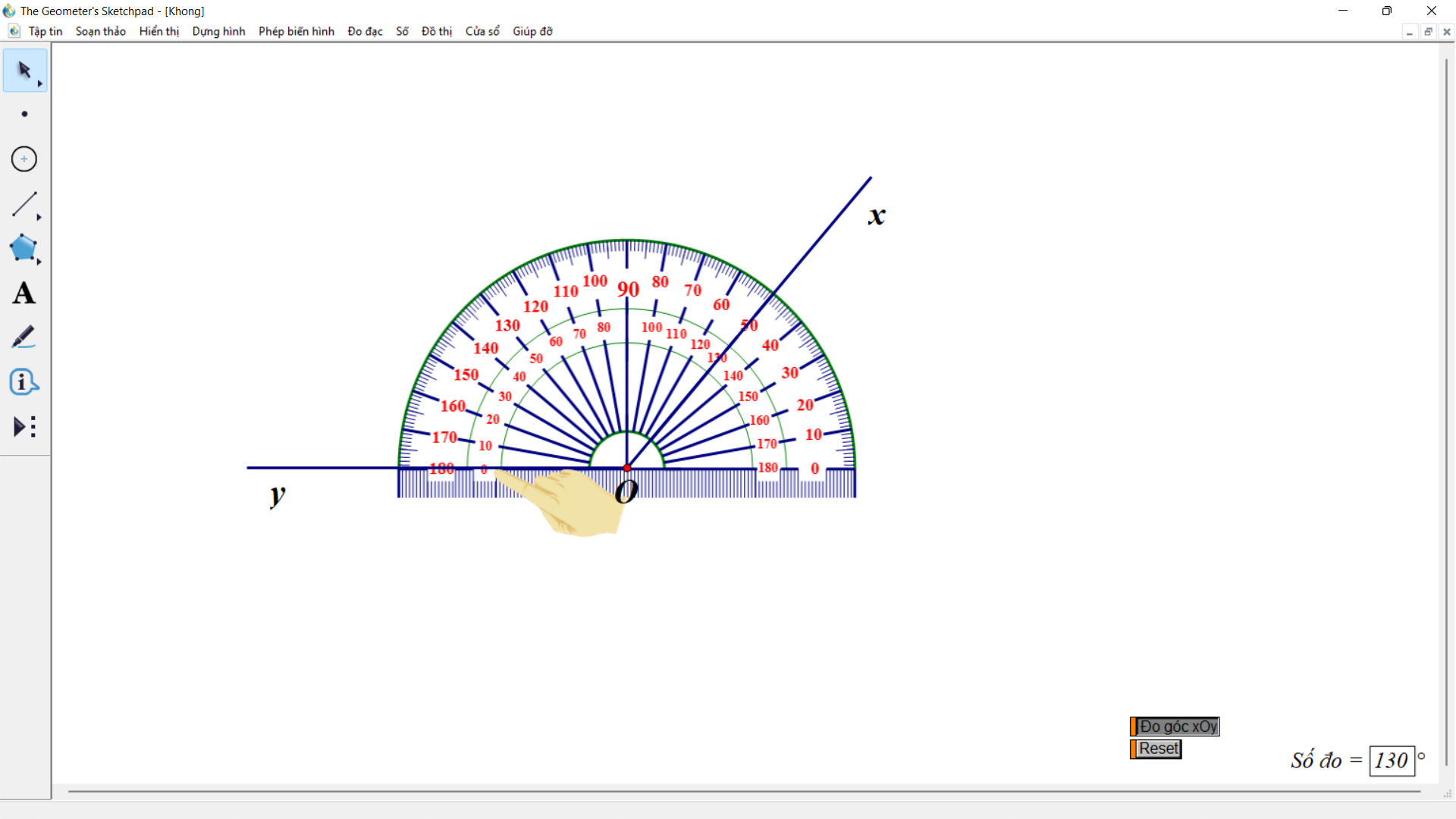
Task: Select the Compass circle tool
Action: (x=24, y=159)
